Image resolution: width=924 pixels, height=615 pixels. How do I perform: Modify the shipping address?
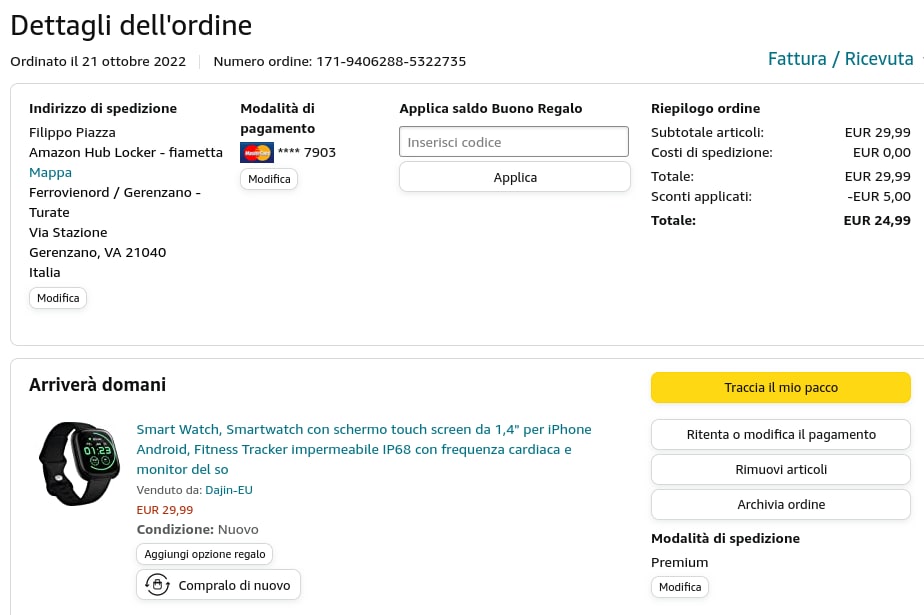click(58, 298)
